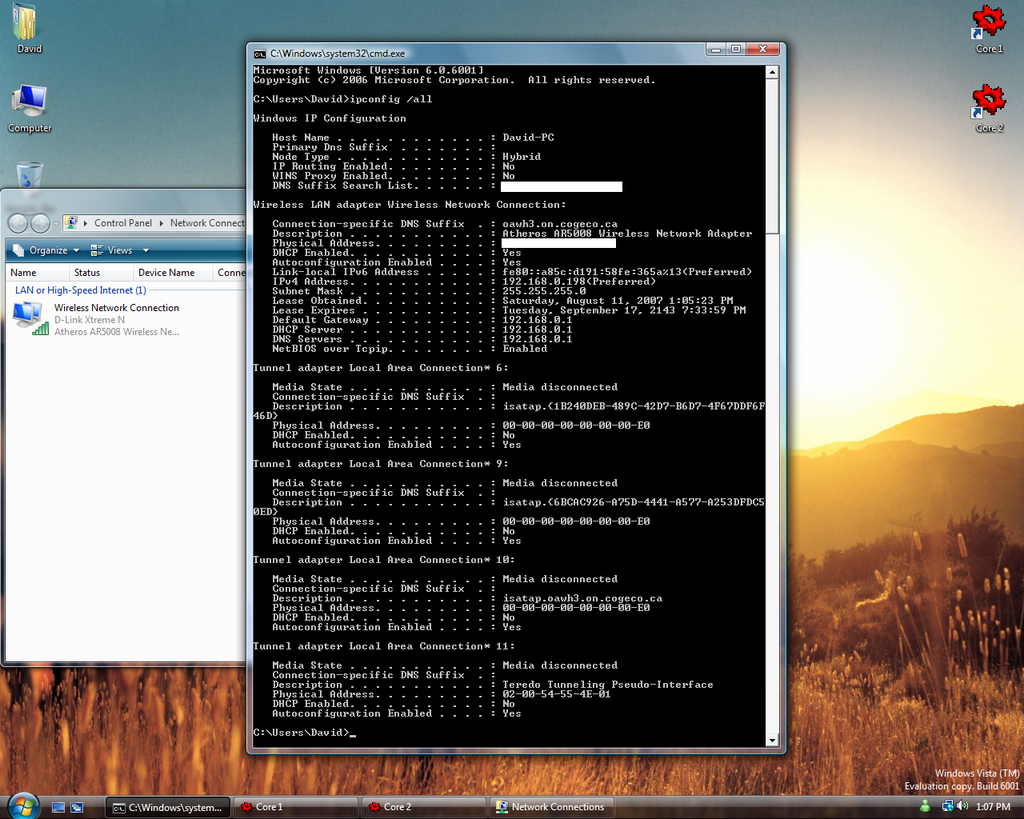Go to Control Panel in the address breadcrumb
The height and width of the screenshot is (819, 1024).
coord(123,223)
